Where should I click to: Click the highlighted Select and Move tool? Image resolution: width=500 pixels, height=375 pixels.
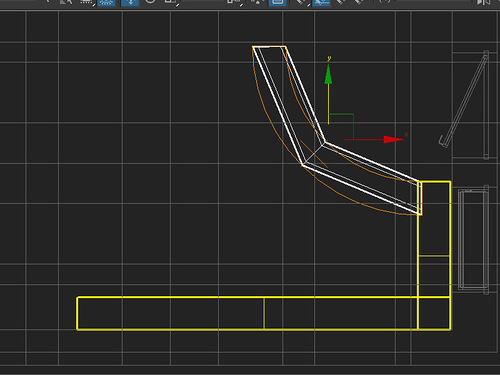tap(130, 3)
